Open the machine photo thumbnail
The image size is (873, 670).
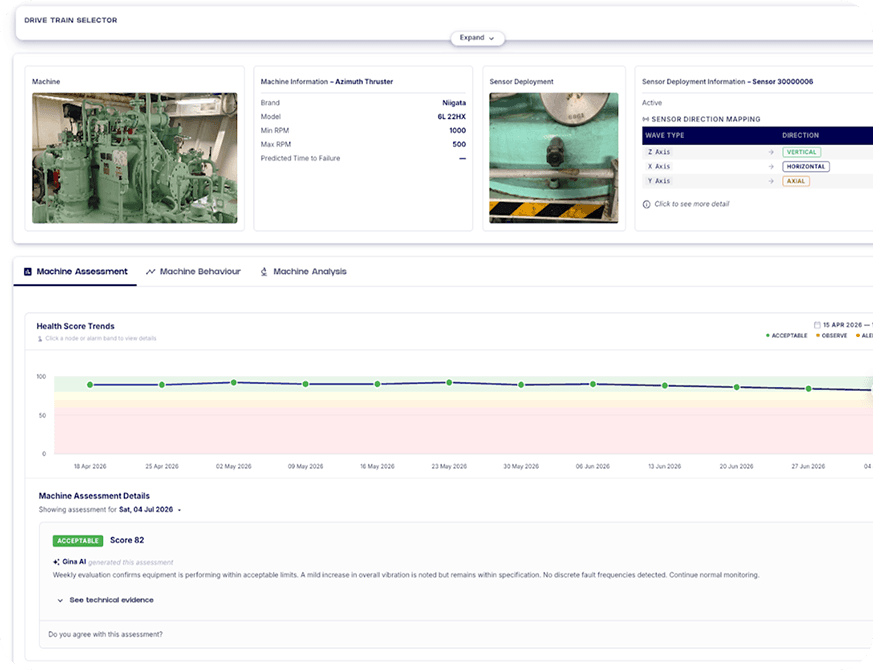135,158
